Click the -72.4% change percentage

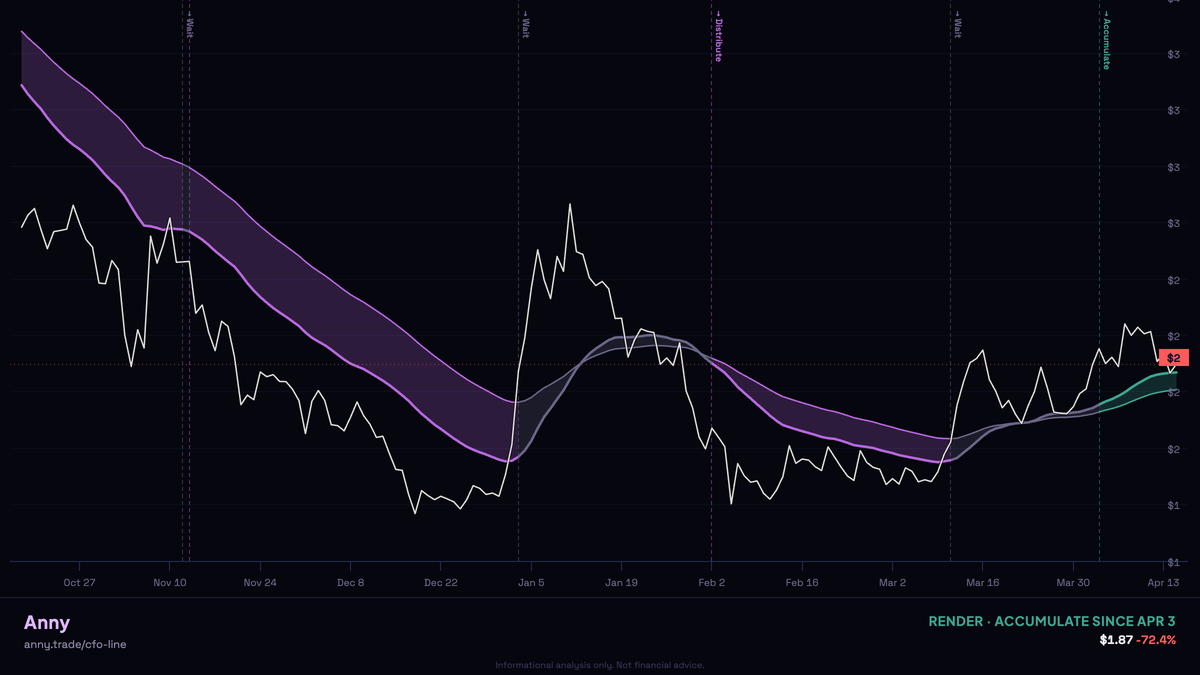[x=1156, y=640]
